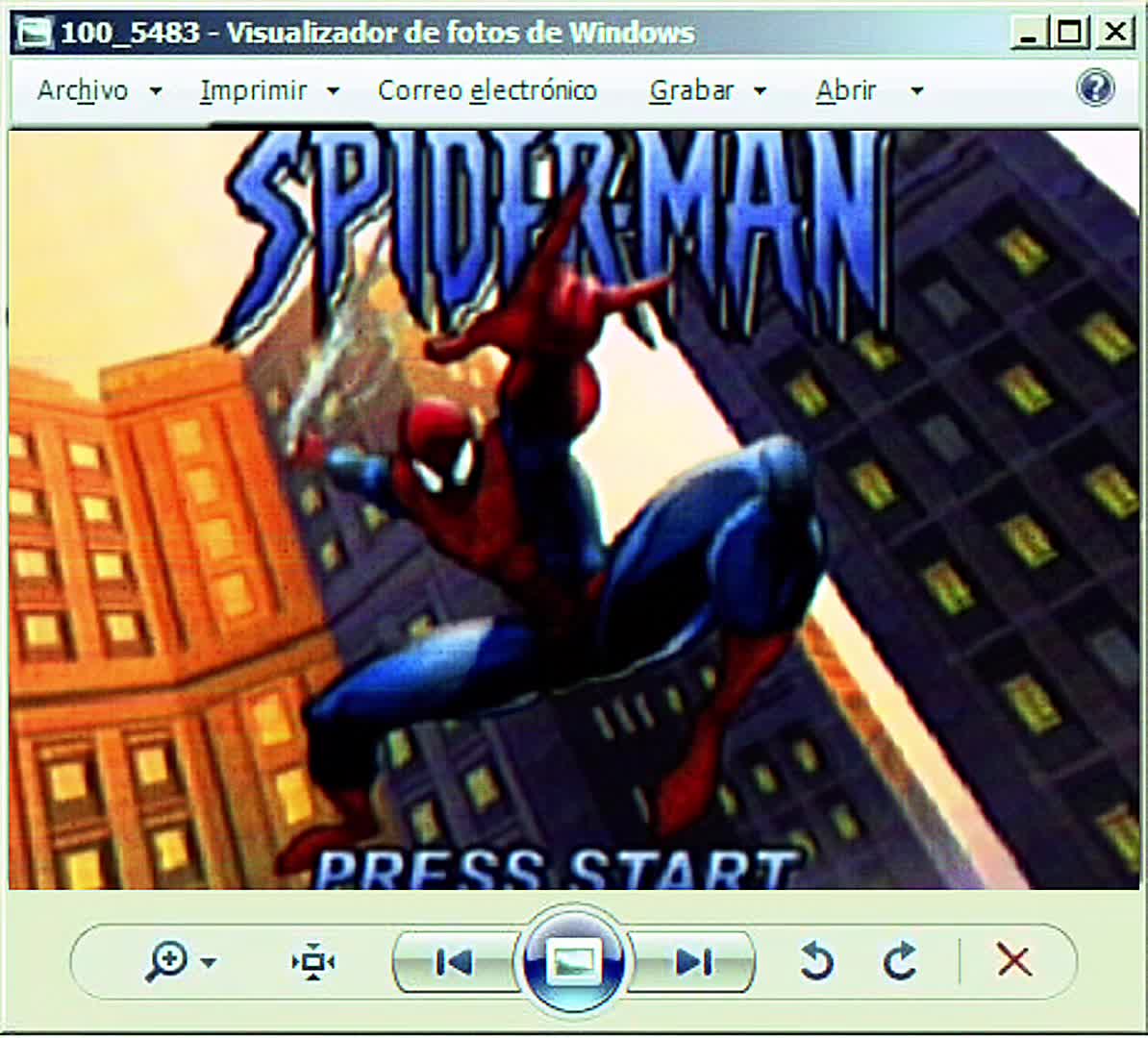Expand the Abrir dropdown arrow
Viewport: 1148px width, 1038px height.
[916, 91]
